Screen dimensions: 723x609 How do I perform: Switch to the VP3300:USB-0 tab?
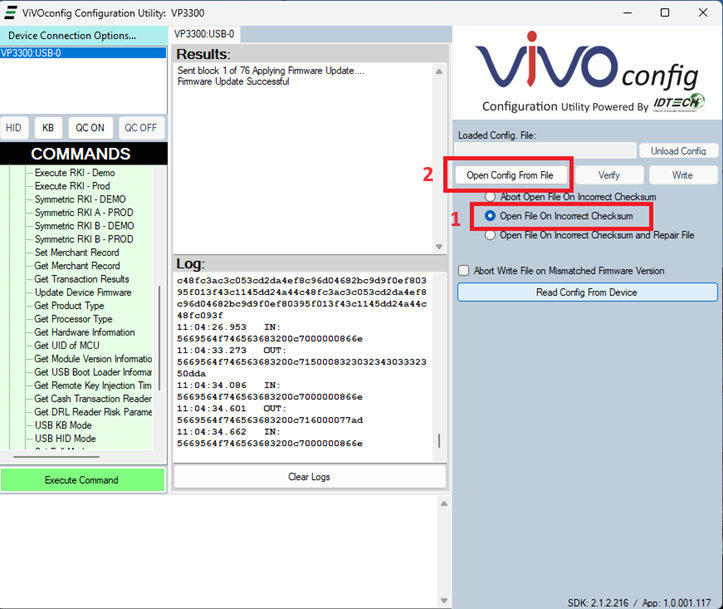[x=204, y=34]
